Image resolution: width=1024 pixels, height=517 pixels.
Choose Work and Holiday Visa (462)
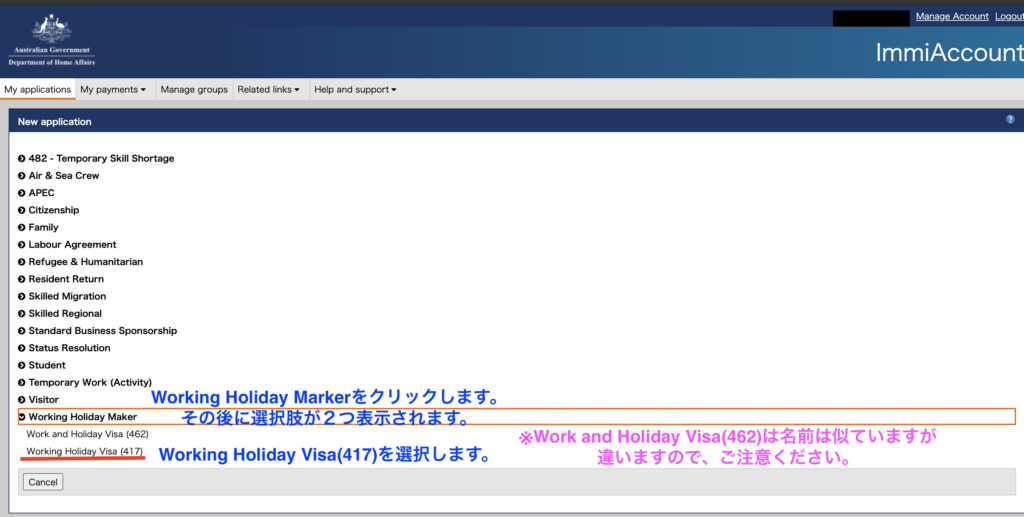(x=88, y=434)
